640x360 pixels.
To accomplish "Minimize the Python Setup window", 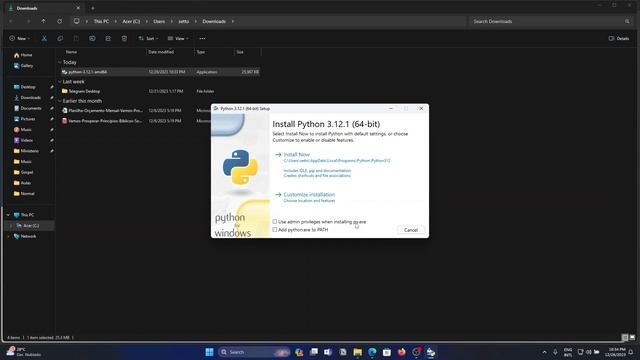I will [391, 109].
